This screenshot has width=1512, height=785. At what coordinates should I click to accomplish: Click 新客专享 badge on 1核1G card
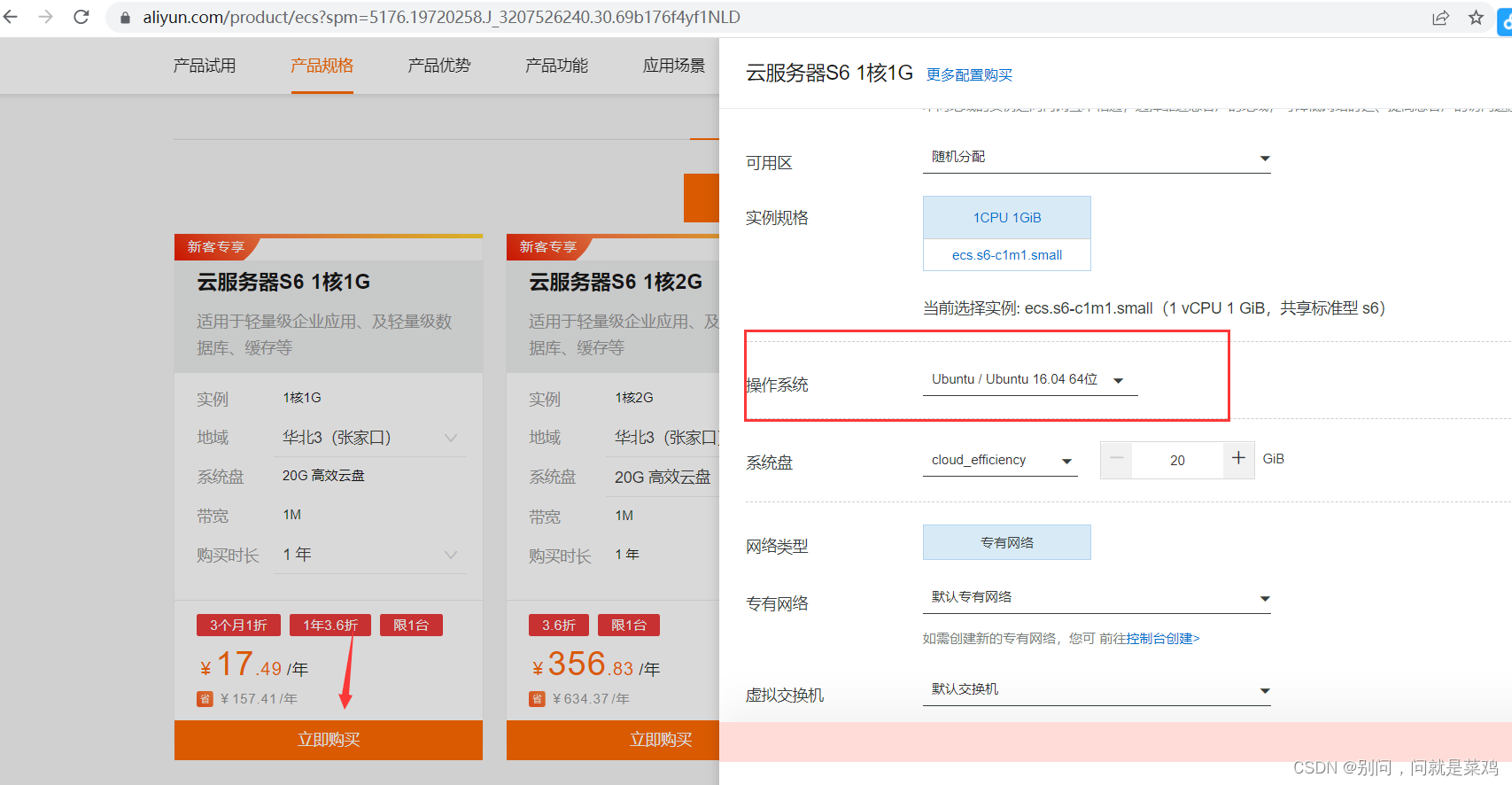[x=215, y=247]
